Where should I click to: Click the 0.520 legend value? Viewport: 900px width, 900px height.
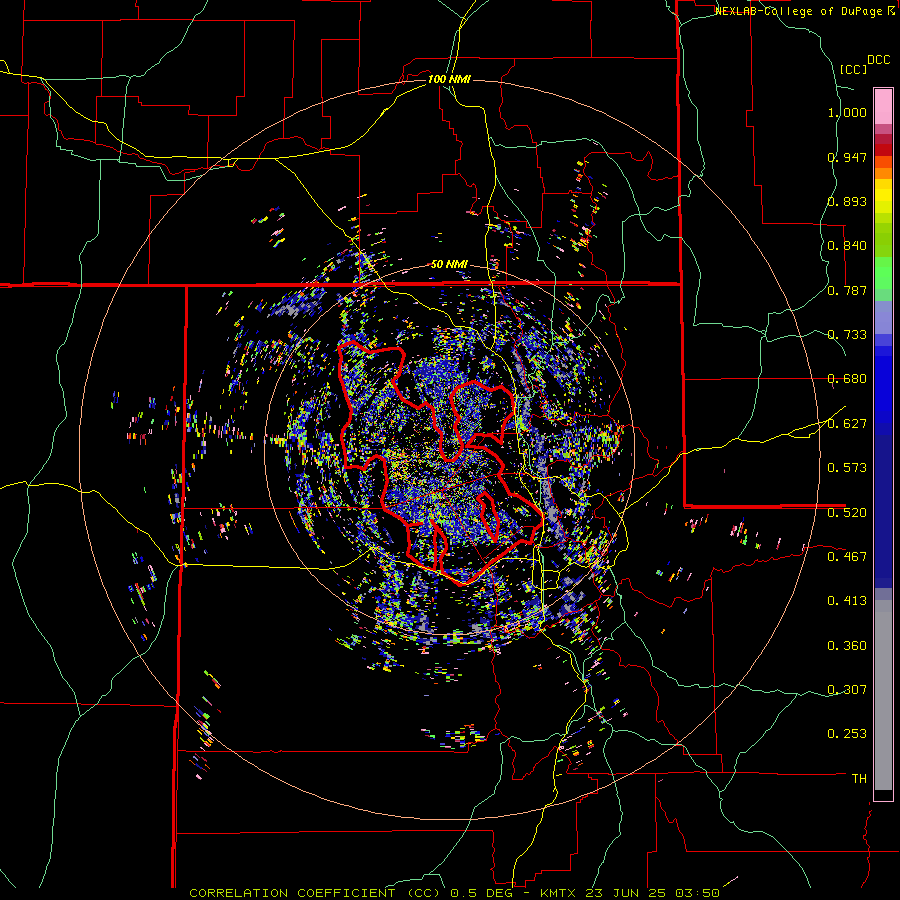(x=847, y=513)
